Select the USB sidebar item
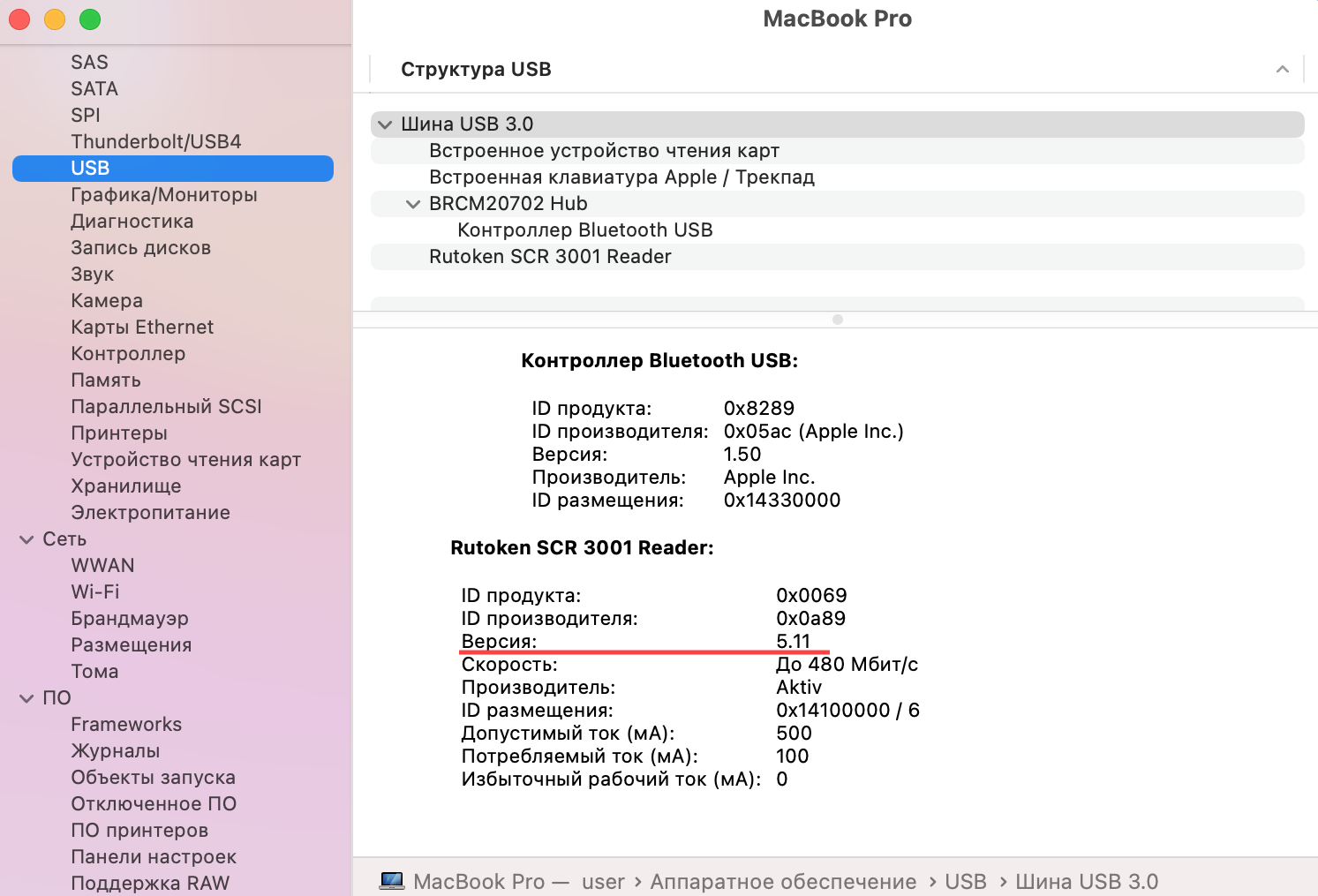This screenshot has width=1318, height=896. click(173, 168)
